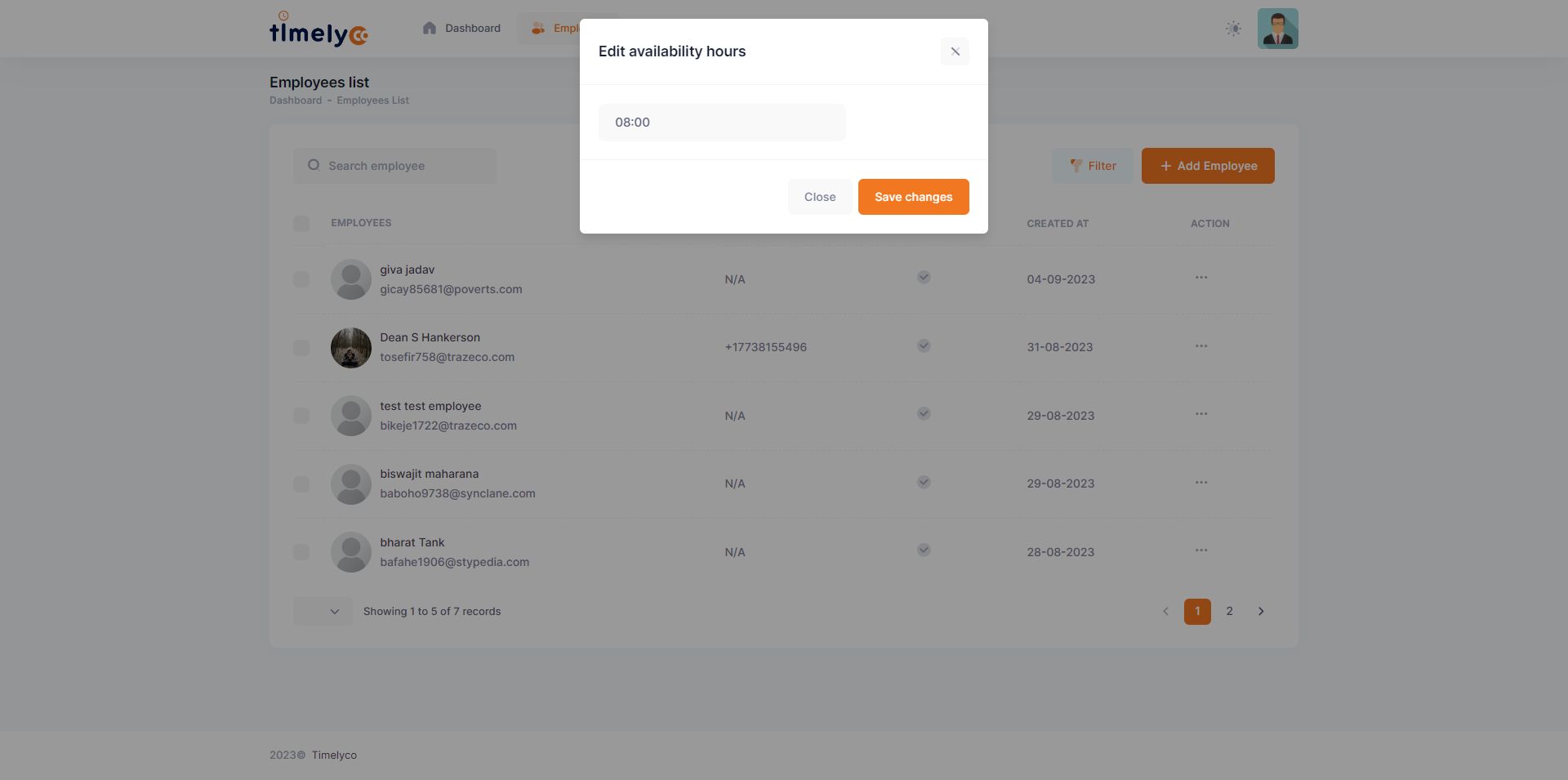Tick the select-all employees header checkbox
This screenshot has height=780, width=1568.
tap(301, 223)
